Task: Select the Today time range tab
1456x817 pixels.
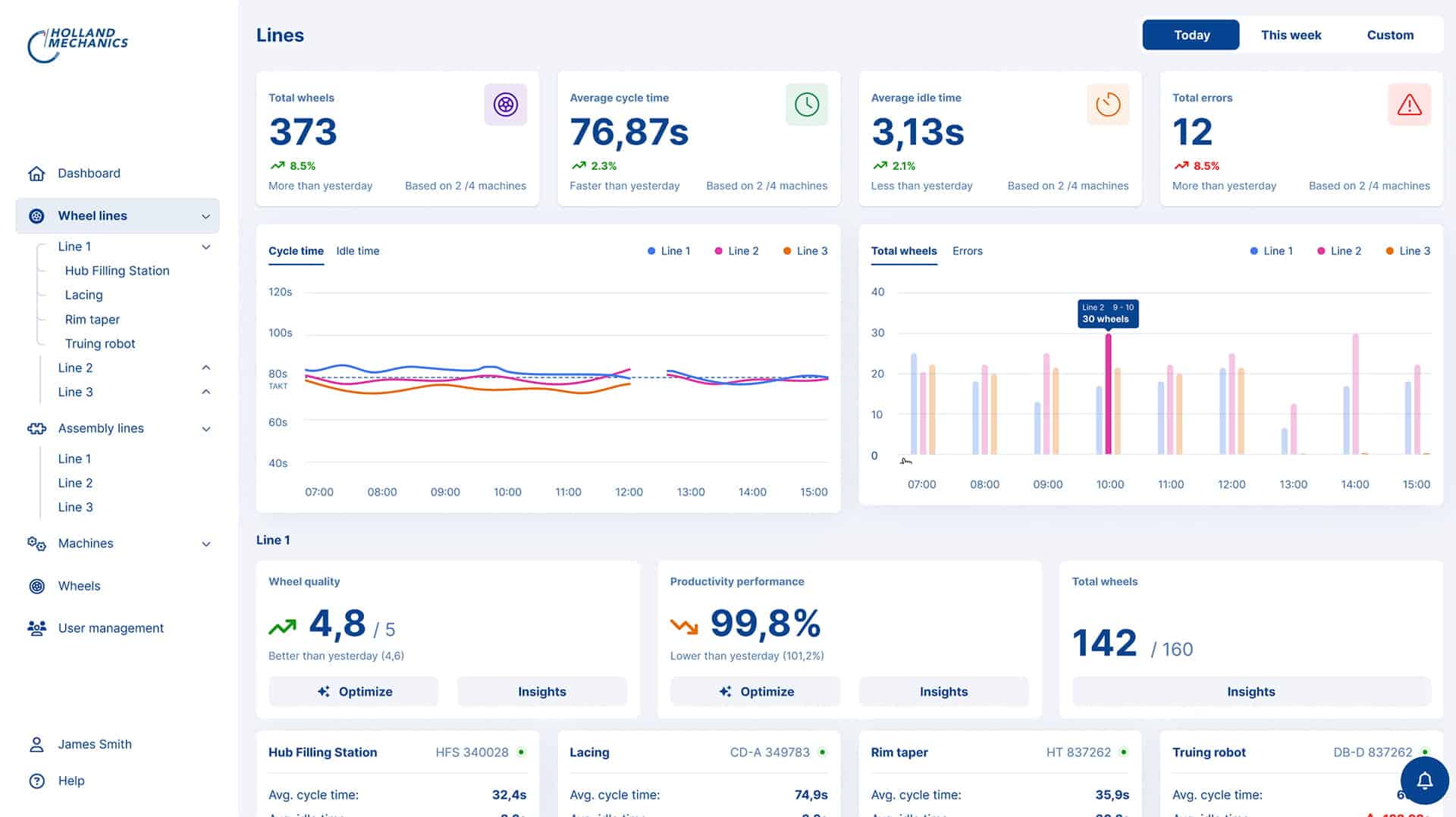Action: pos(1191,35)
